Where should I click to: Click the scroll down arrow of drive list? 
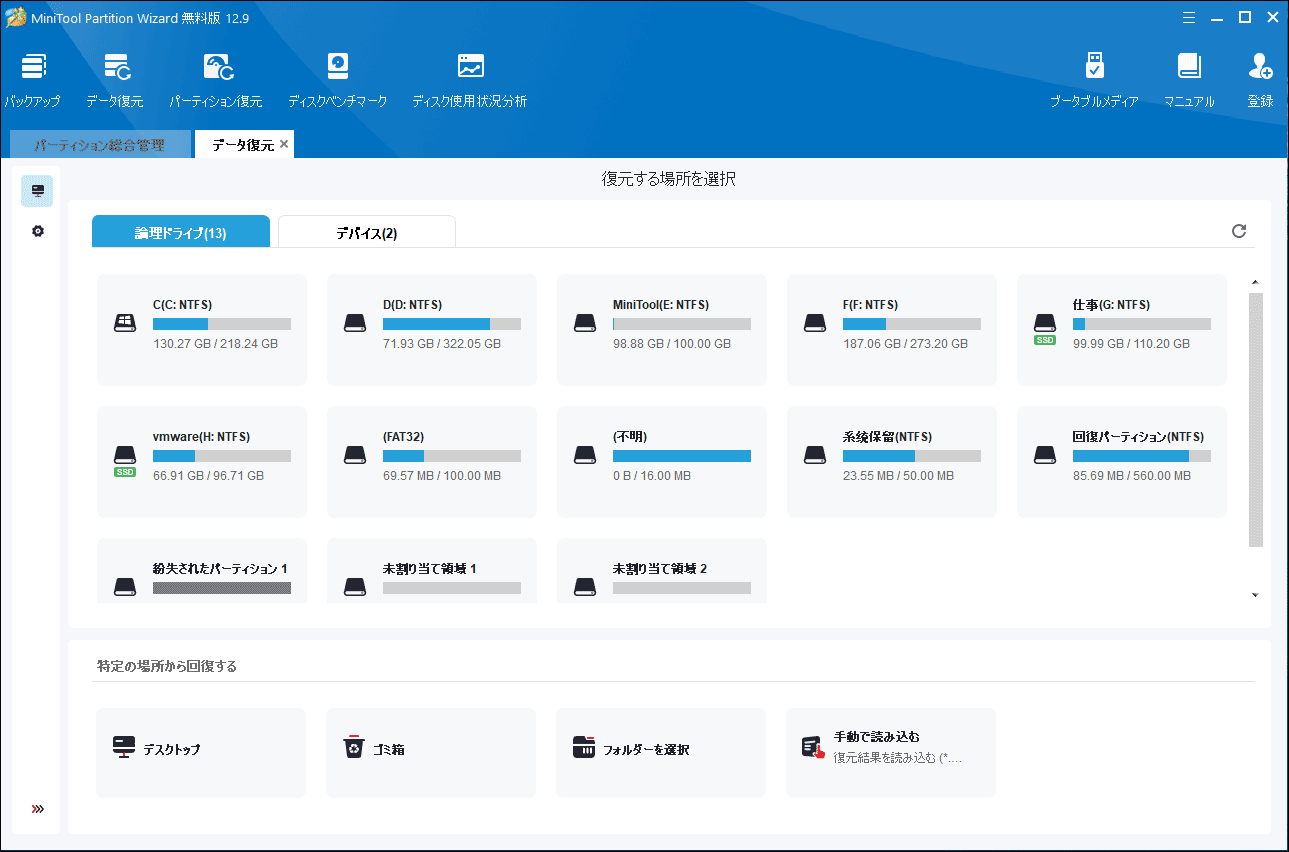point(1256,595)
